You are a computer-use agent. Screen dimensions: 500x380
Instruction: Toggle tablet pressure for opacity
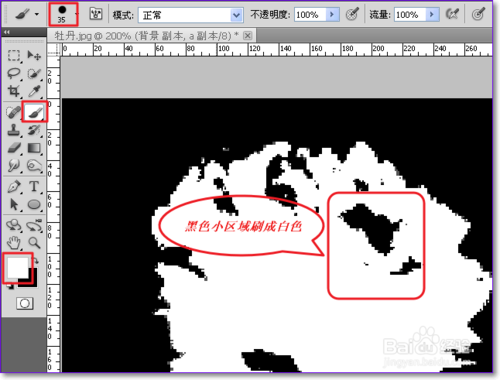point(352,14)
